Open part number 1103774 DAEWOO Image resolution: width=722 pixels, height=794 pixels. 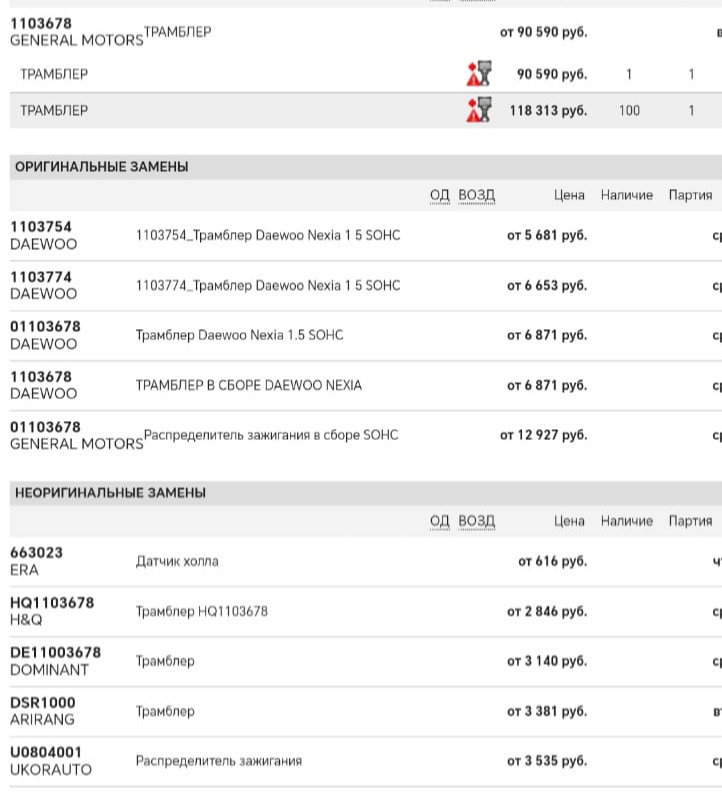pyautogui.click(x=41, y=277)
